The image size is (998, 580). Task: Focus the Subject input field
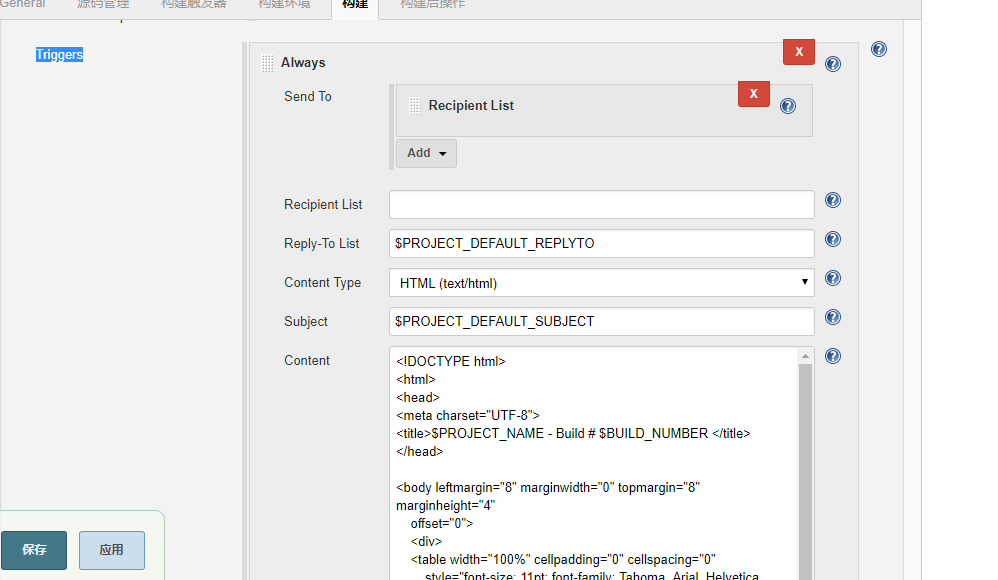[x=601, y=322]
